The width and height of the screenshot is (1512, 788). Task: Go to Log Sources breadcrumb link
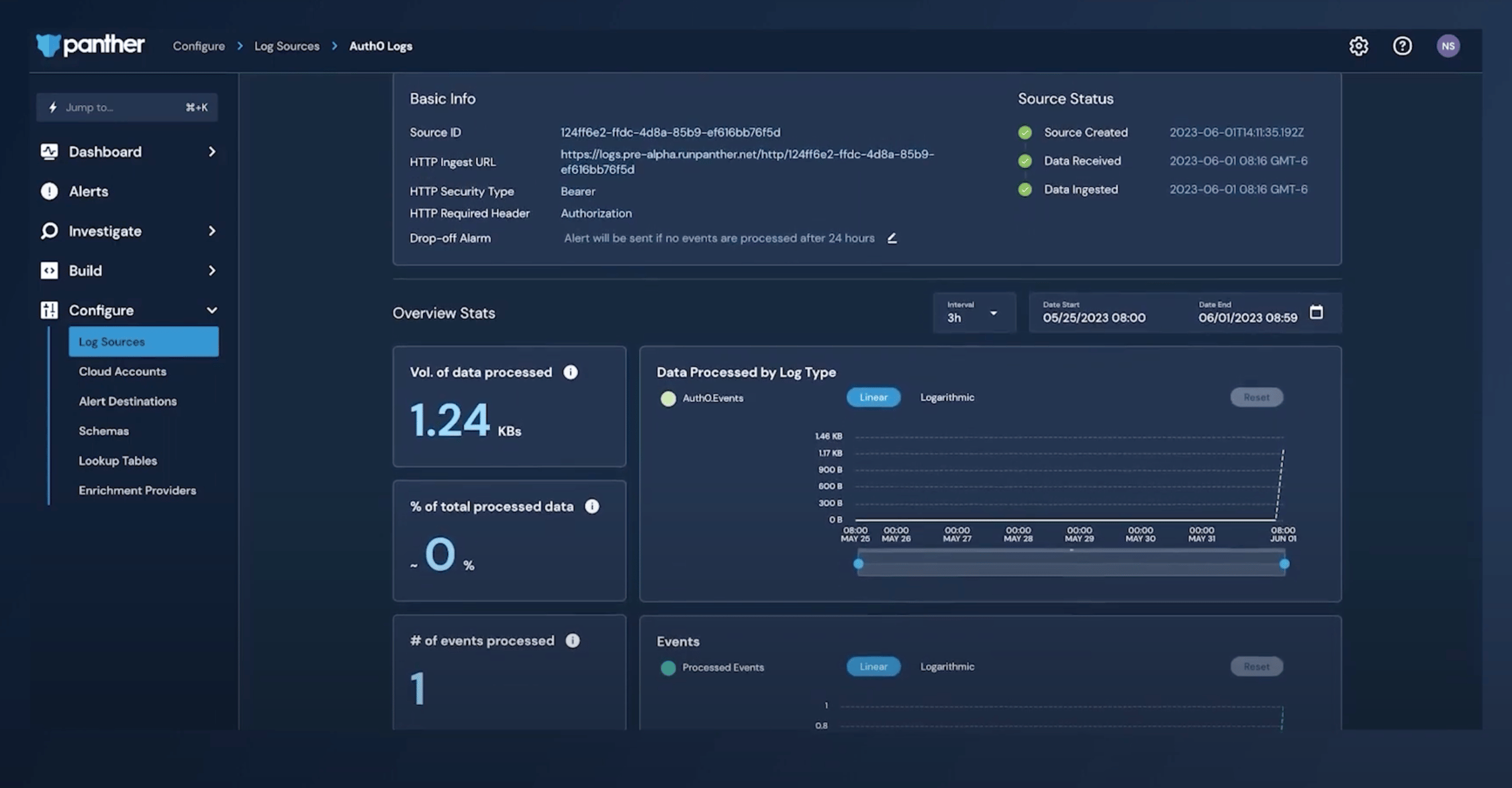(x=287, y=46)
